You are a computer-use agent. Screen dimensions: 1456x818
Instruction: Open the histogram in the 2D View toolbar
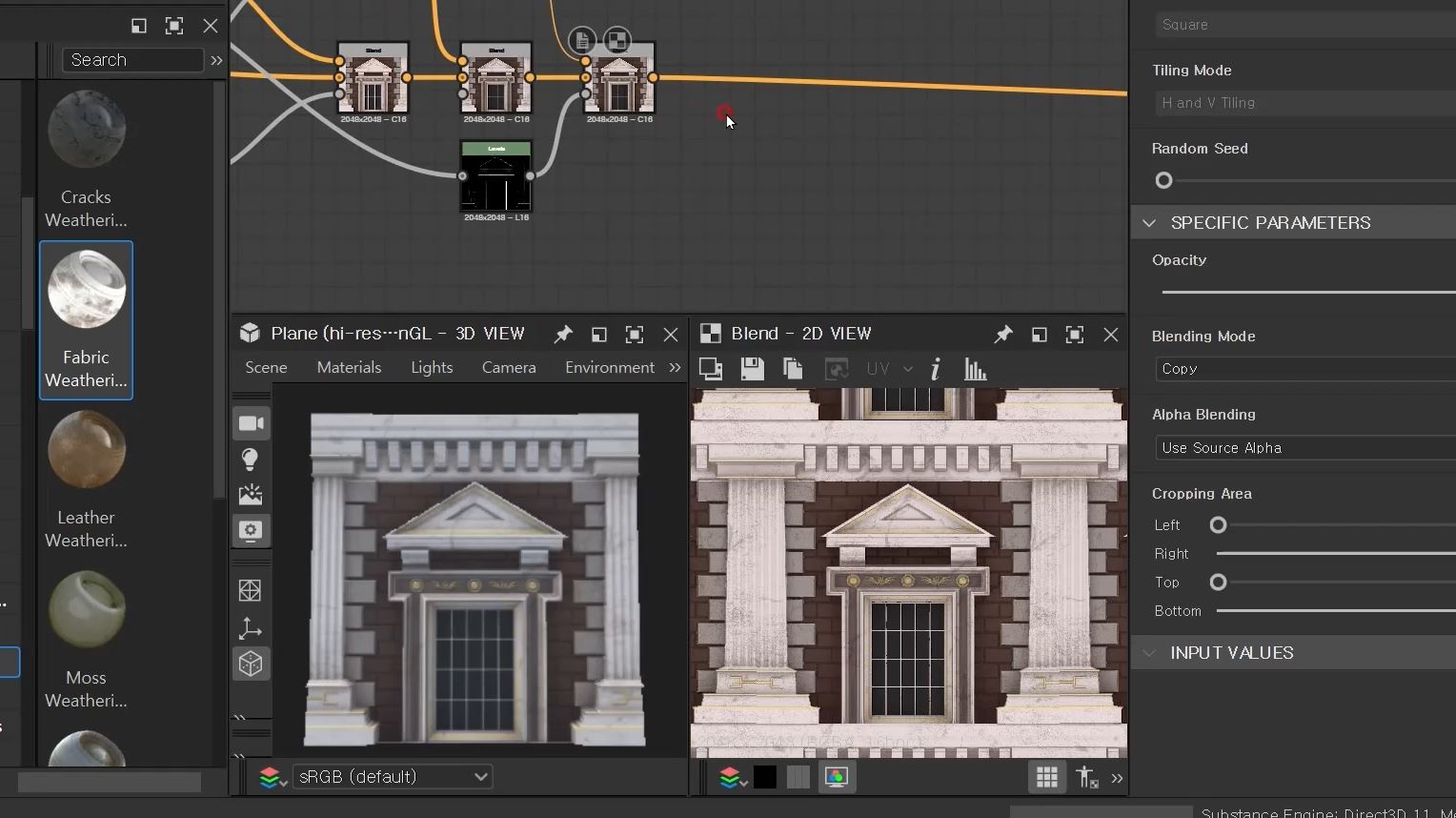[x=975, y=369]
